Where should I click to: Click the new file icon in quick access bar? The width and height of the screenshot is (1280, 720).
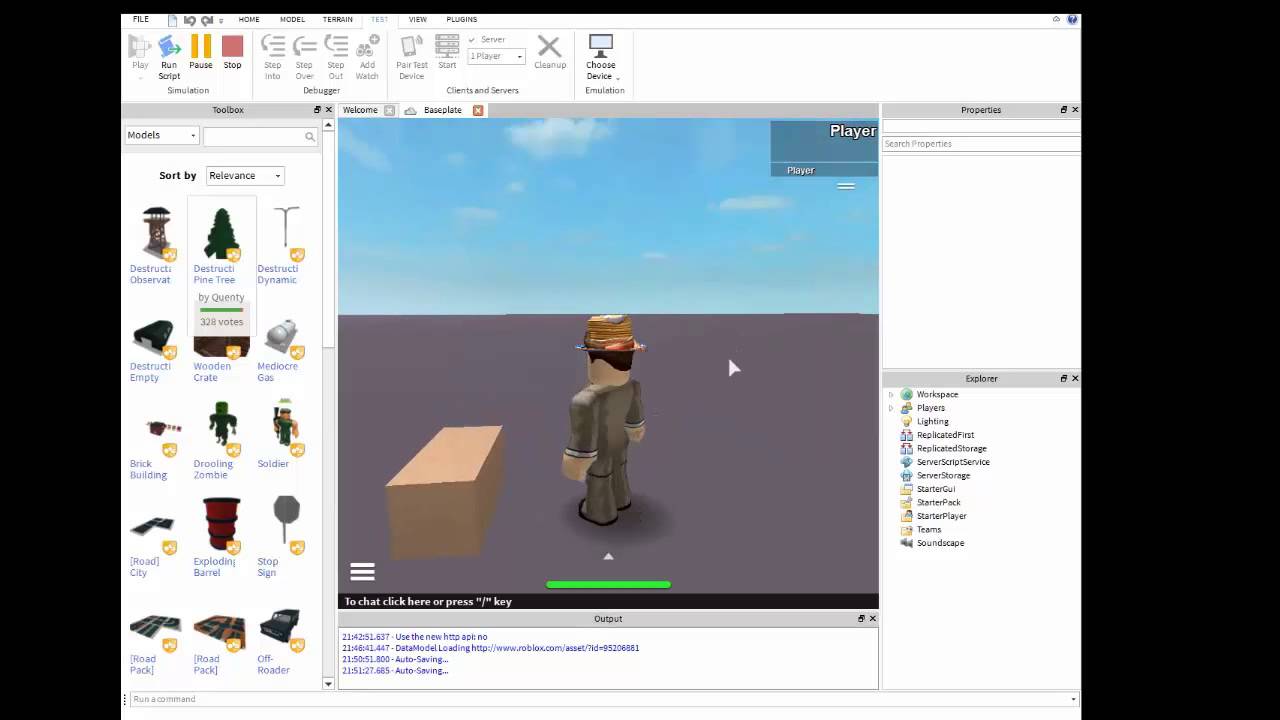(172, 20)
